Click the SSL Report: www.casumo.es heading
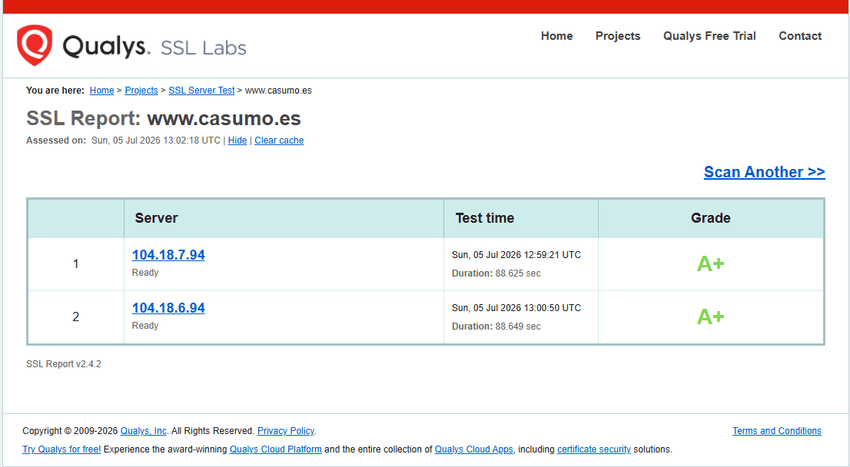Viewport: 850px width, 467px height. (x=163, y=118)
